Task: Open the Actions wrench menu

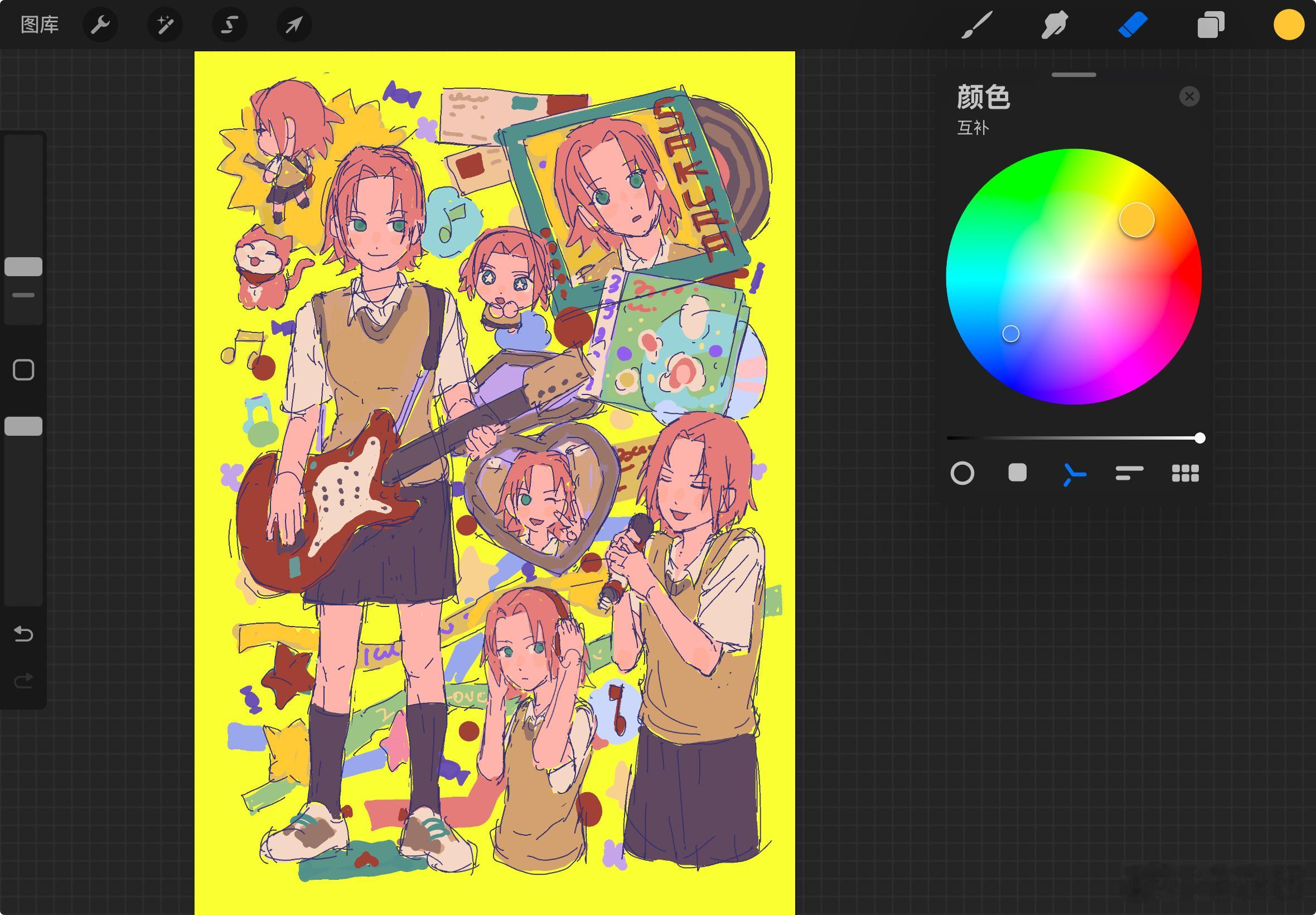Action: point(100,25)
